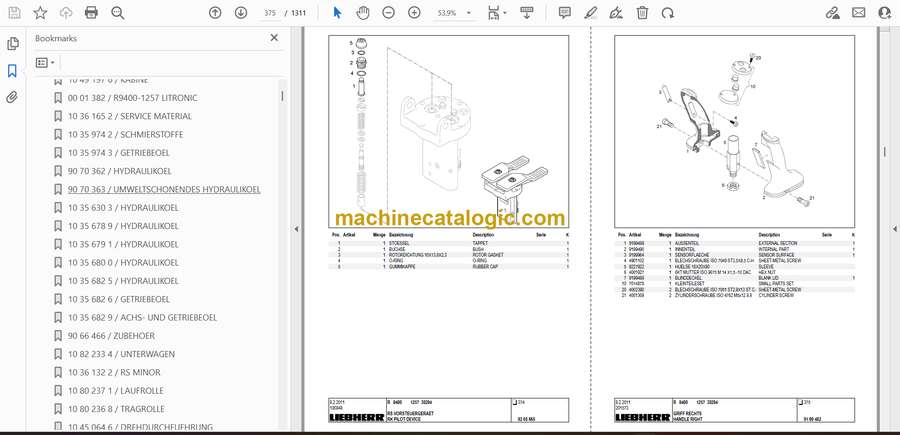Print the document with the printer icon
This screenshot has height=435, width=900.
[91, 13]
